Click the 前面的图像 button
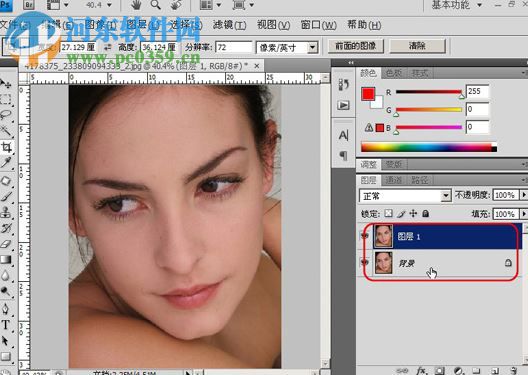 click(x=356, y=46)
